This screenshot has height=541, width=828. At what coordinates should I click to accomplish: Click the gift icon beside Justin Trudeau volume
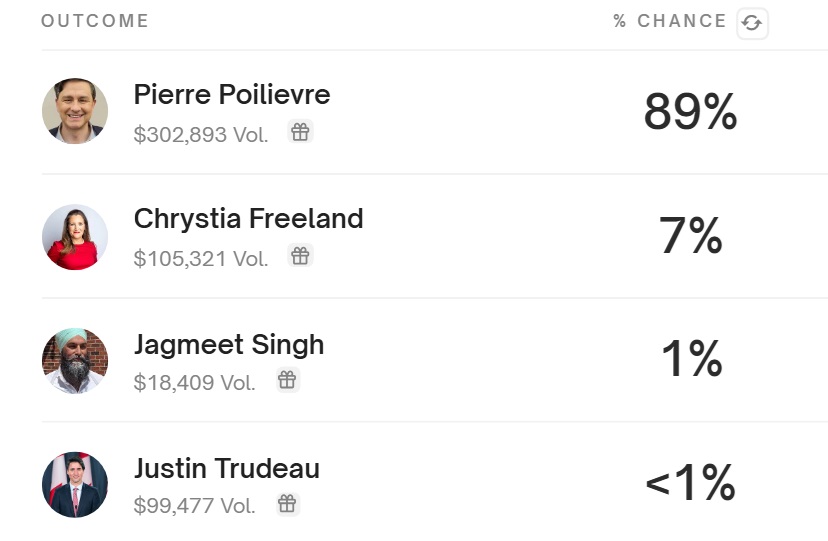click(x=287, y=504)
